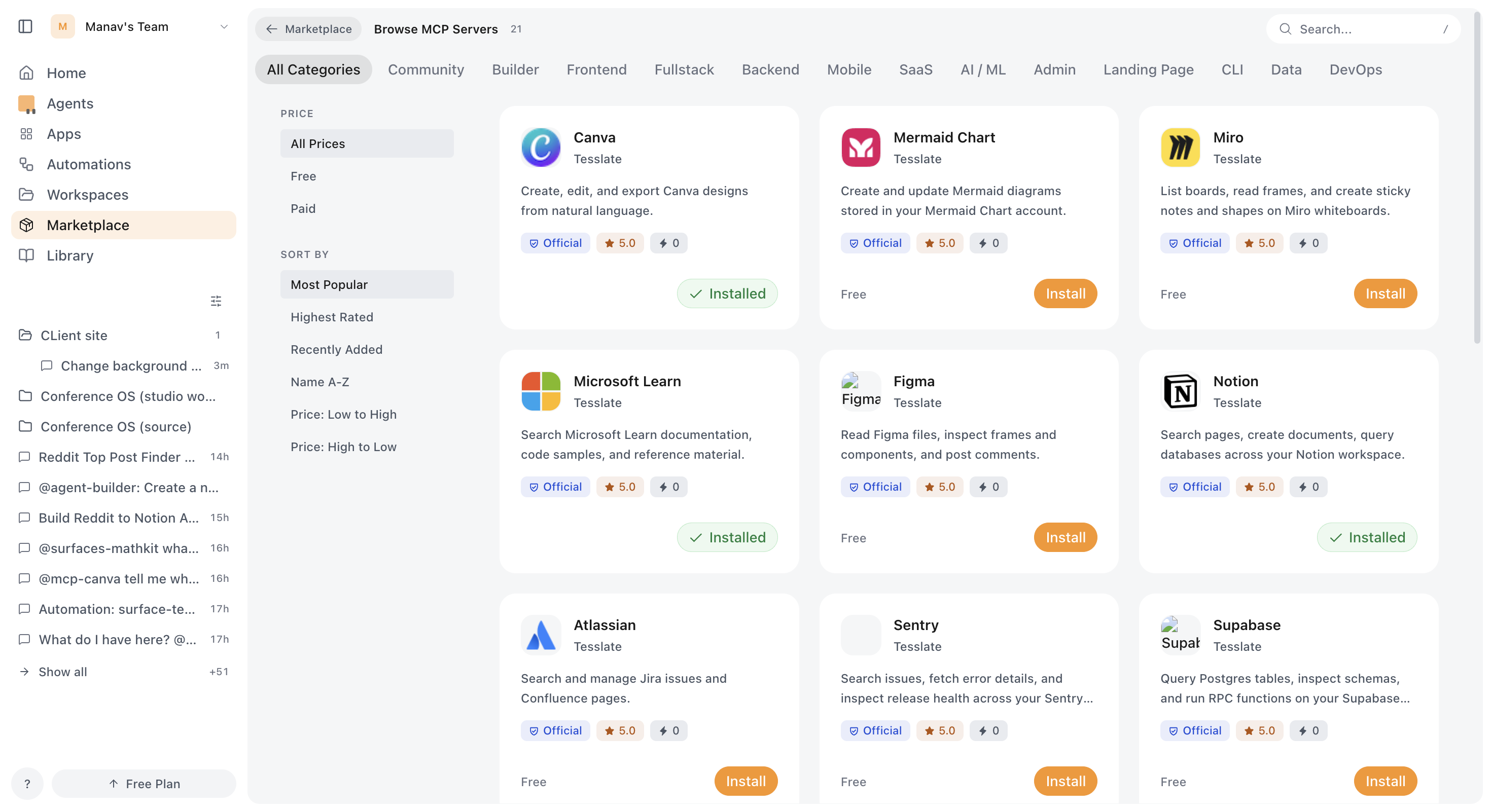
Task: Open the sidebar filter settings icon
Action: coord(216,301)
